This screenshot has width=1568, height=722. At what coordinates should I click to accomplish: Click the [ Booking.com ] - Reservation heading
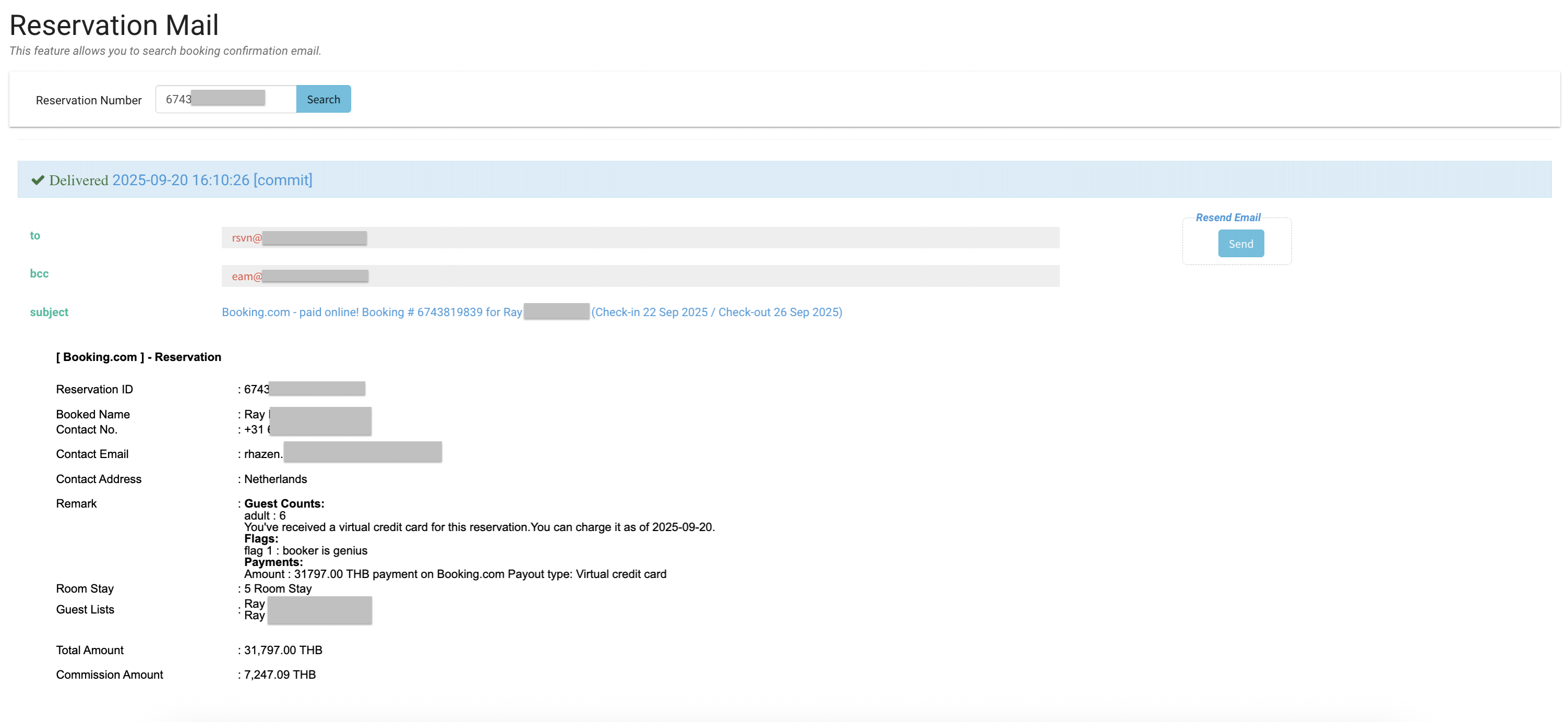point(139,357)
